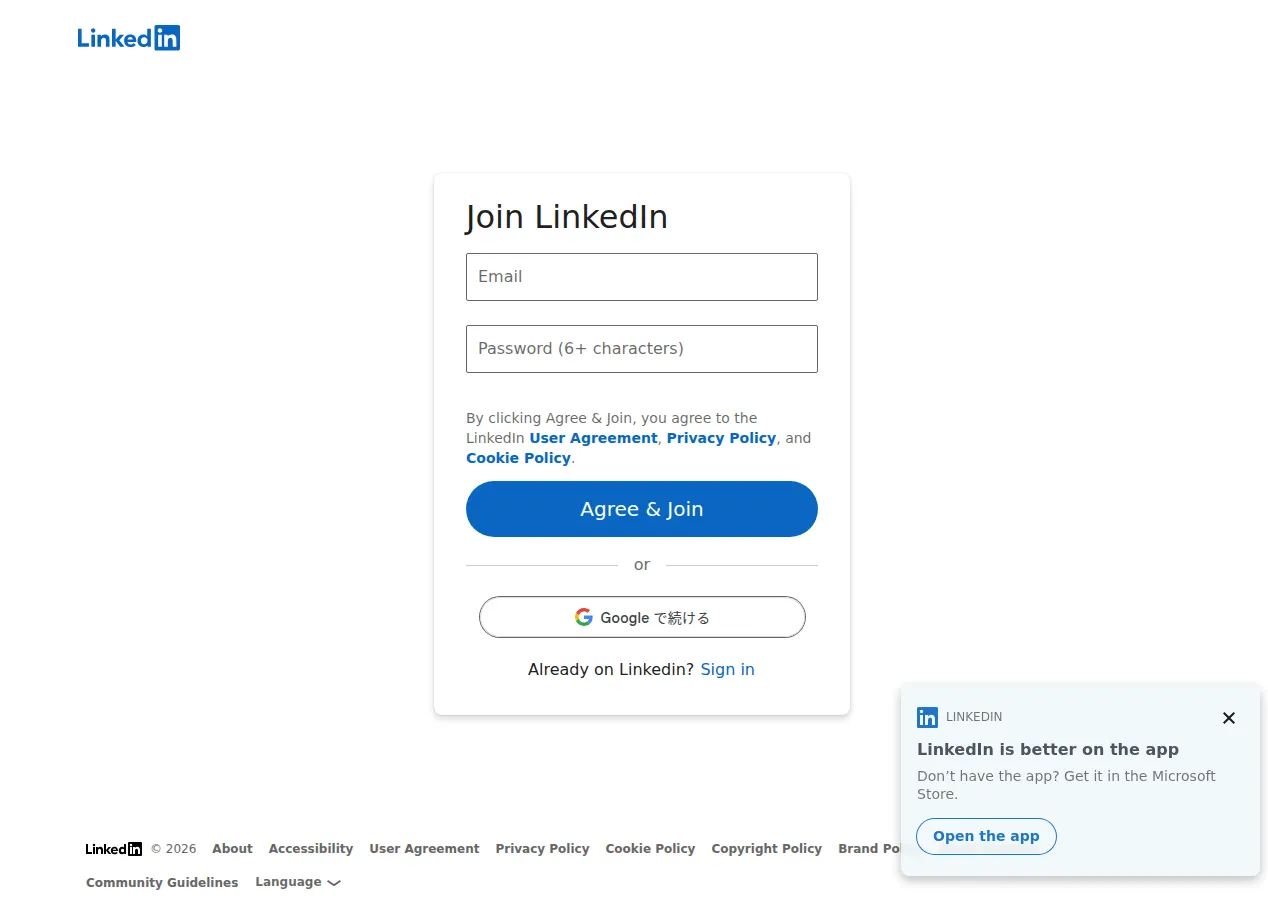
Task: Click the Google logo in continue button
Action: pyautogui.click(x=584, y=617)
